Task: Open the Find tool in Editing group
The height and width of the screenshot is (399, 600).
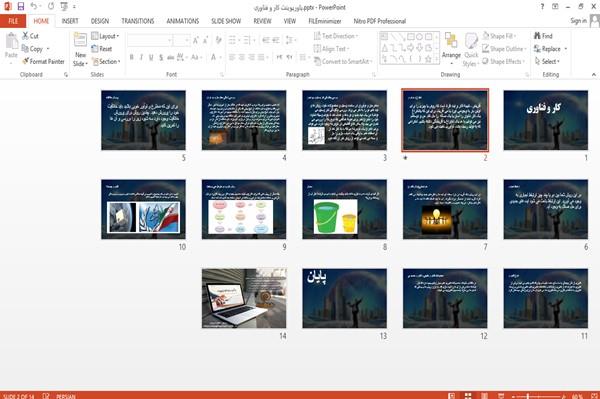Action: [543, 36]
